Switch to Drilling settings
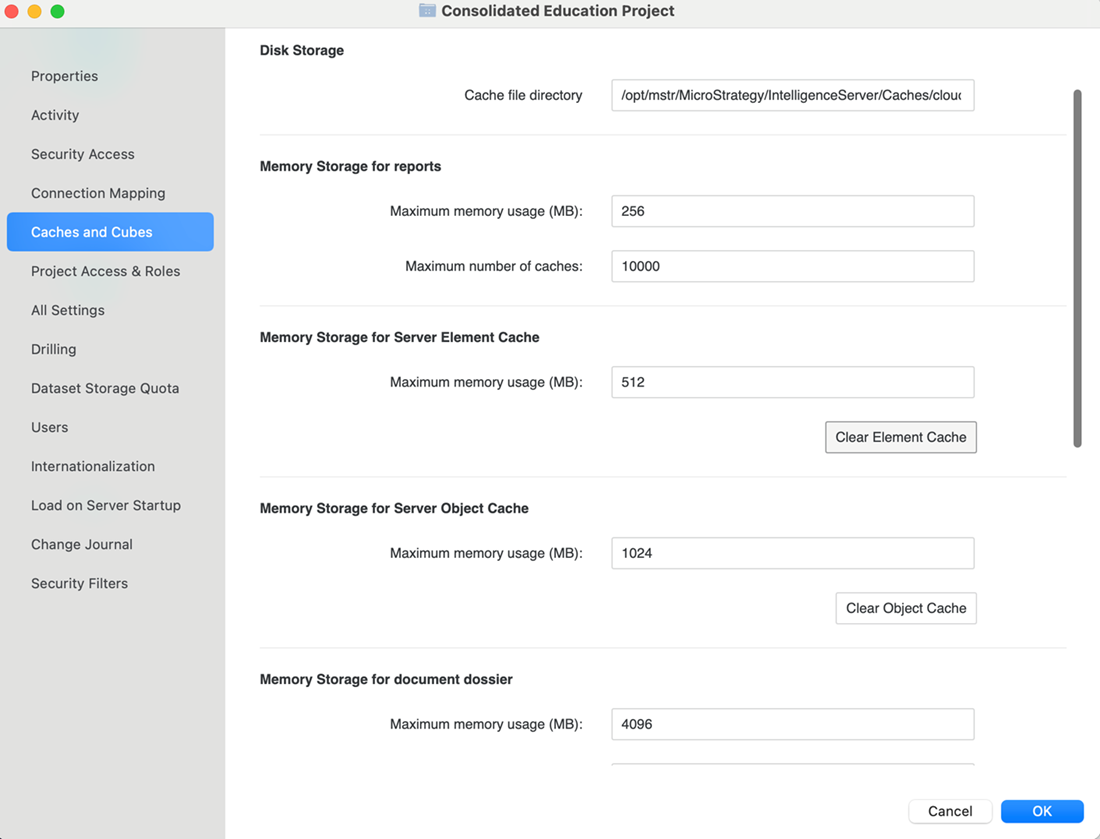 [x=53, y=349]
